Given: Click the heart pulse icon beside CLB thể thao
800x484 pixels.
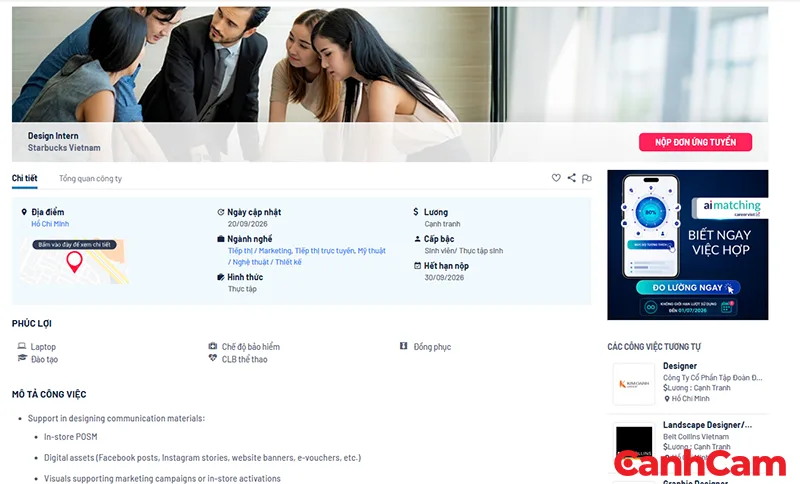Looking at the screenshot, I should [x=213, y=359].
